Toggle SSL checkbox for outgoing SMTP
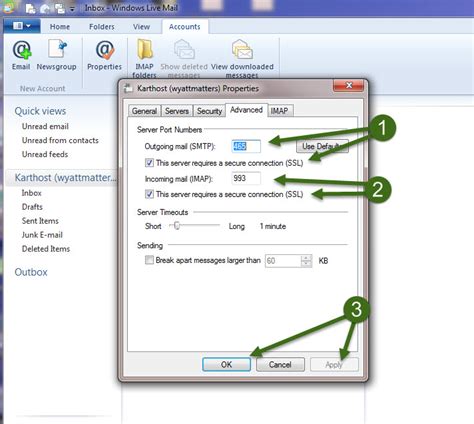Viewport: 474px width, 424px height. pos(149,163)
